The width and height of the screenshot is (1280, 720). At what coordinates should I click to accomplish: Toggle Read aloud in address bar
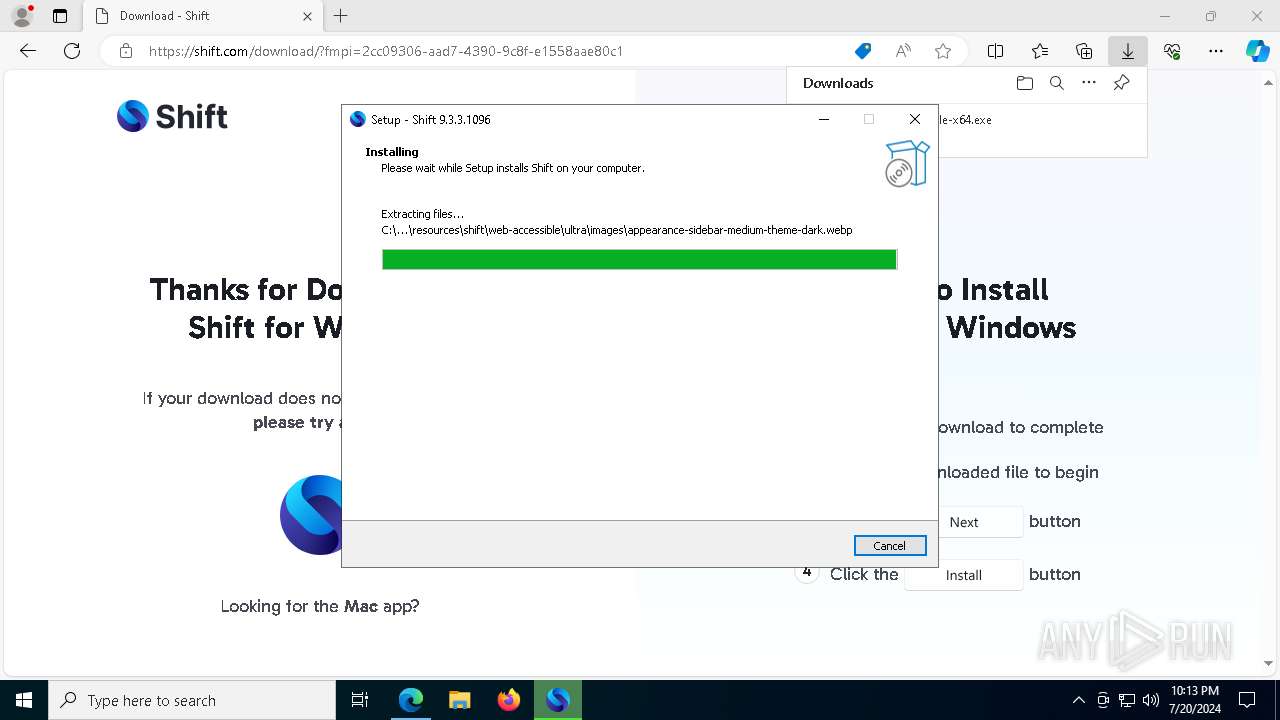(x=903, y=51)
